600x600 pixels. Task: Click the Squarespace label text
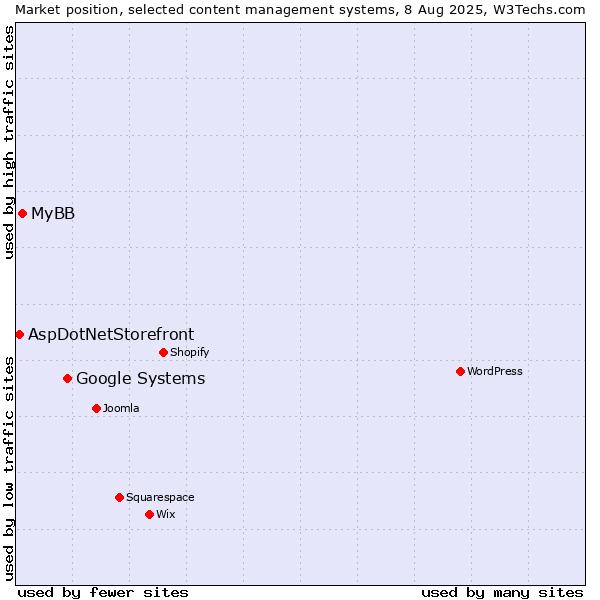pyautogui.click(x=160, y=497)
